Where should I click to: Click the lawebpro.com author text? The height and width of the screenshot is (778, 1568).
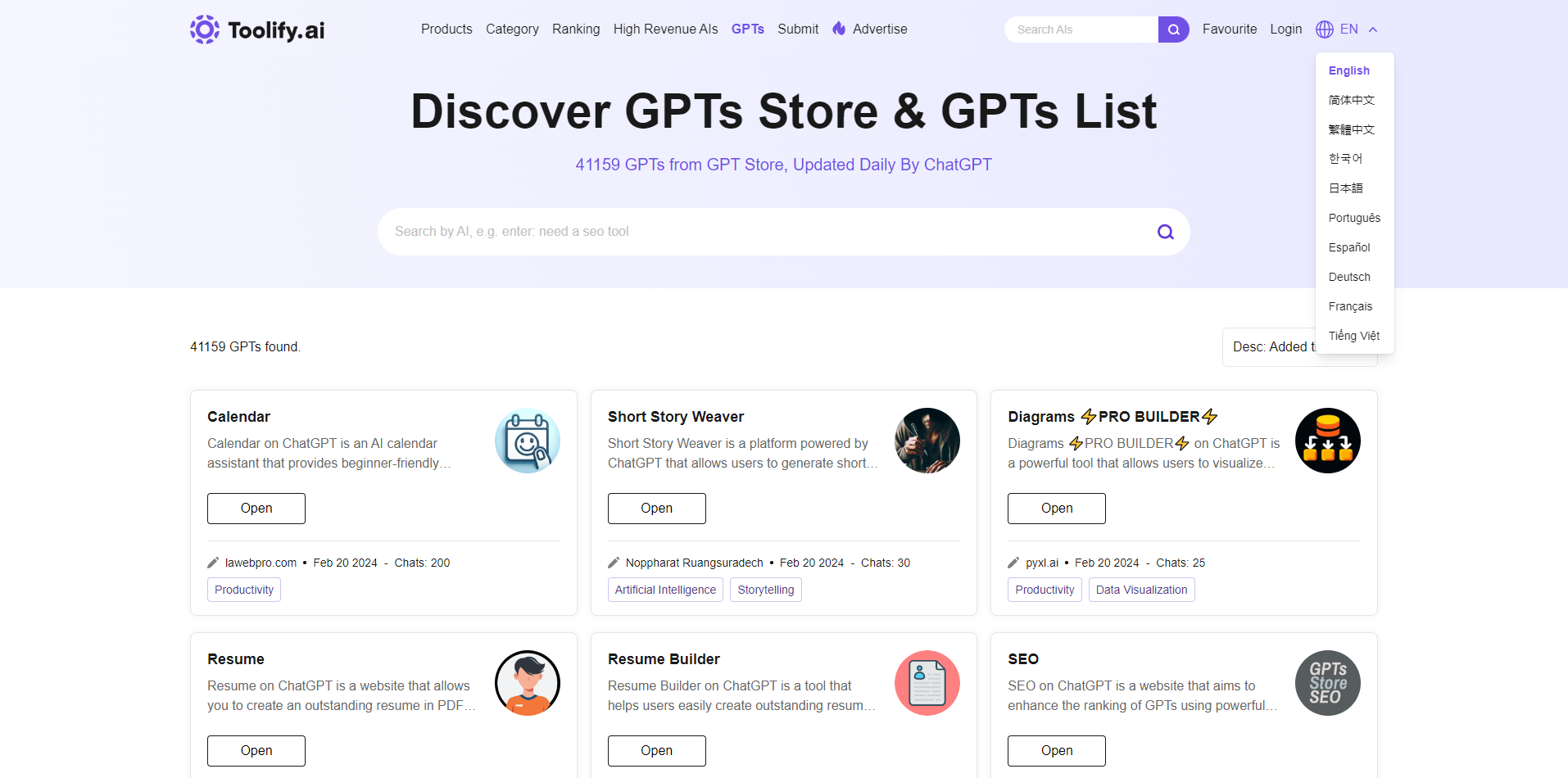coord(261,563)
